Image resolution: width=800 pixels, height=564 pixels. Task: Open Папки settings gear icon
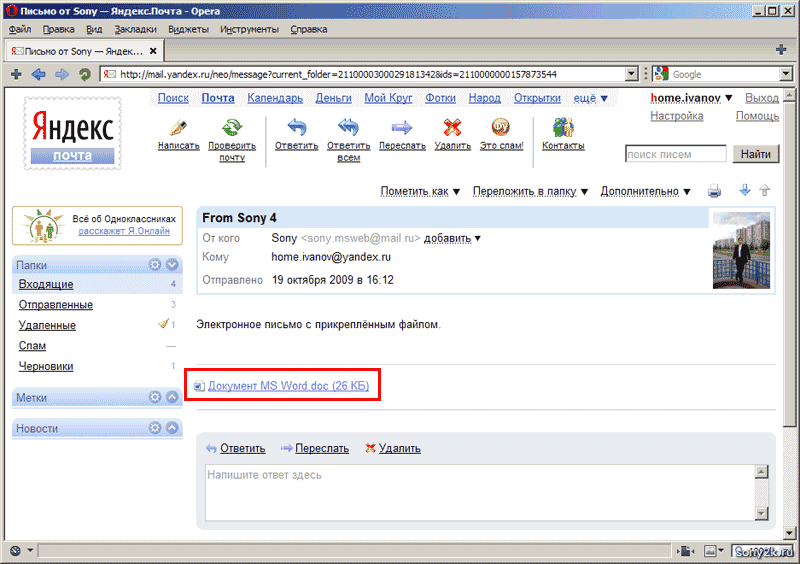click(x=155, y=264)
